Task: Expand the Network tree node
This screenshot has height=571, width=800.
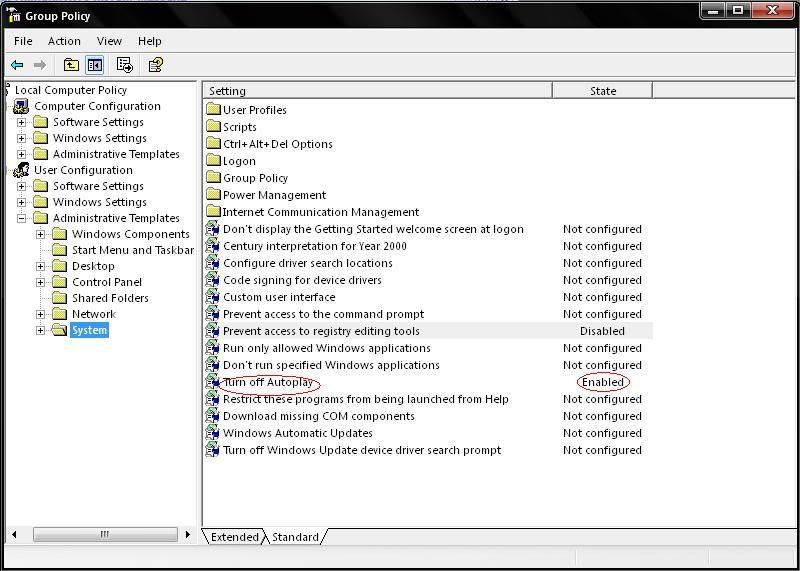Action: tap(40, 314)
